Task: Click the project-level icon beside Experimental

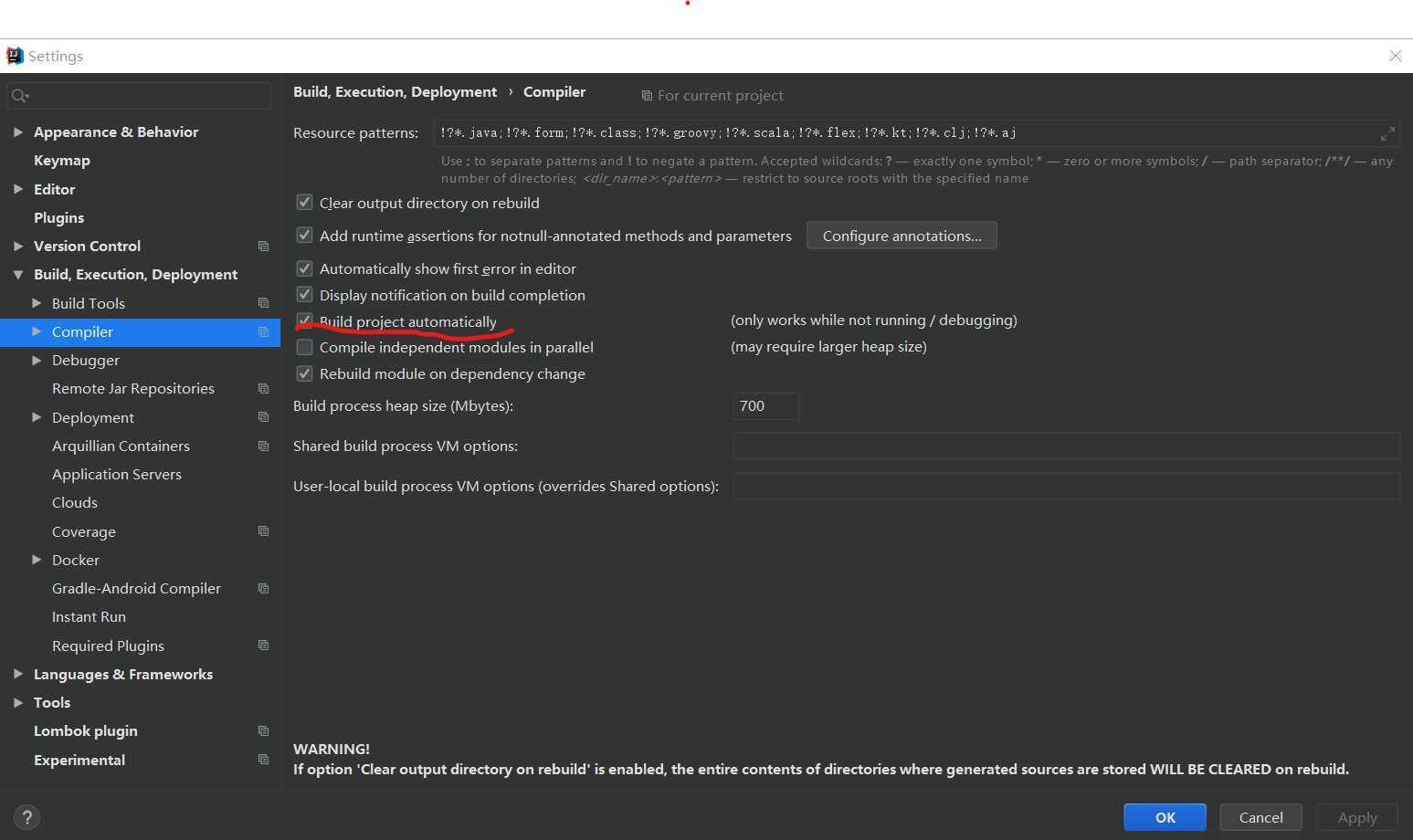Action: (x=263, y=760)
